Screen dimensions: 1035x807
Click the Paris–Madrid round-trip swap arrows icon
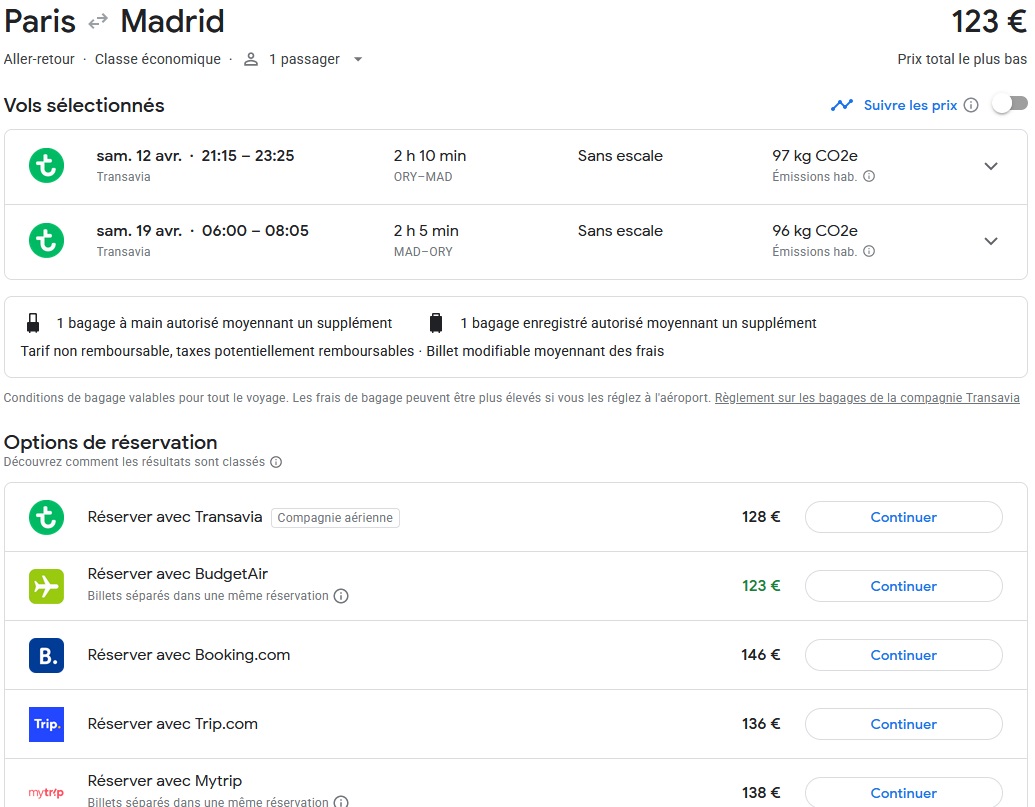point(98,22)
